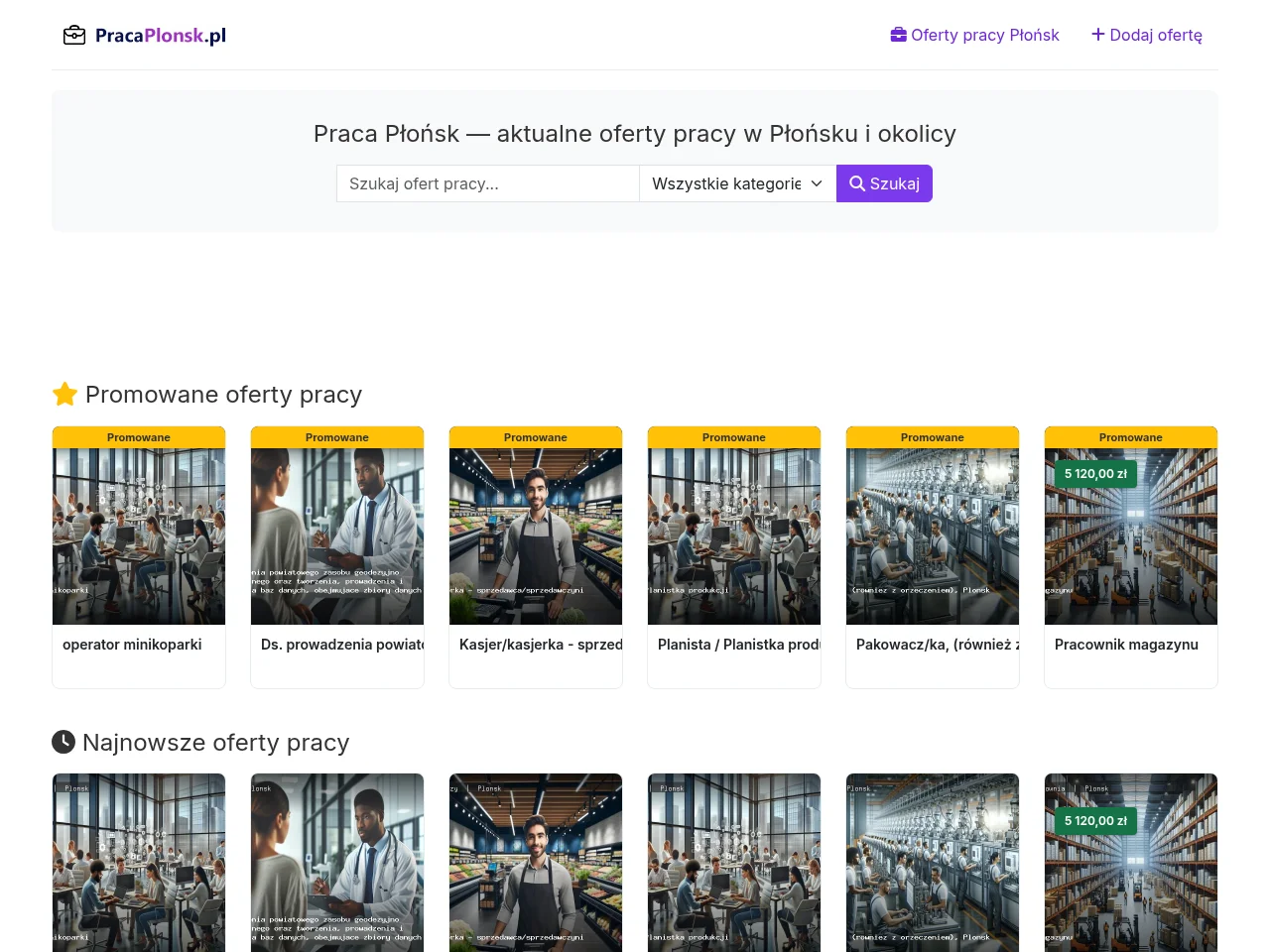Screen dimensions: 1270x952
Task: Click the Praca Płońsk aktualne oferty heading
Action: tap(635, 134)
